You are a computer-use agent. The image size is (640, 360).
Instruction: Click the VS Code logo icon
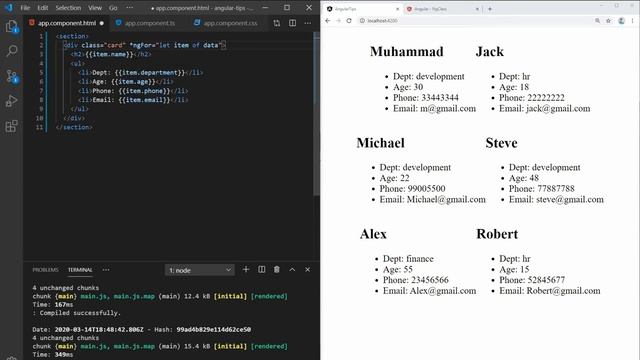coord(9,8)
